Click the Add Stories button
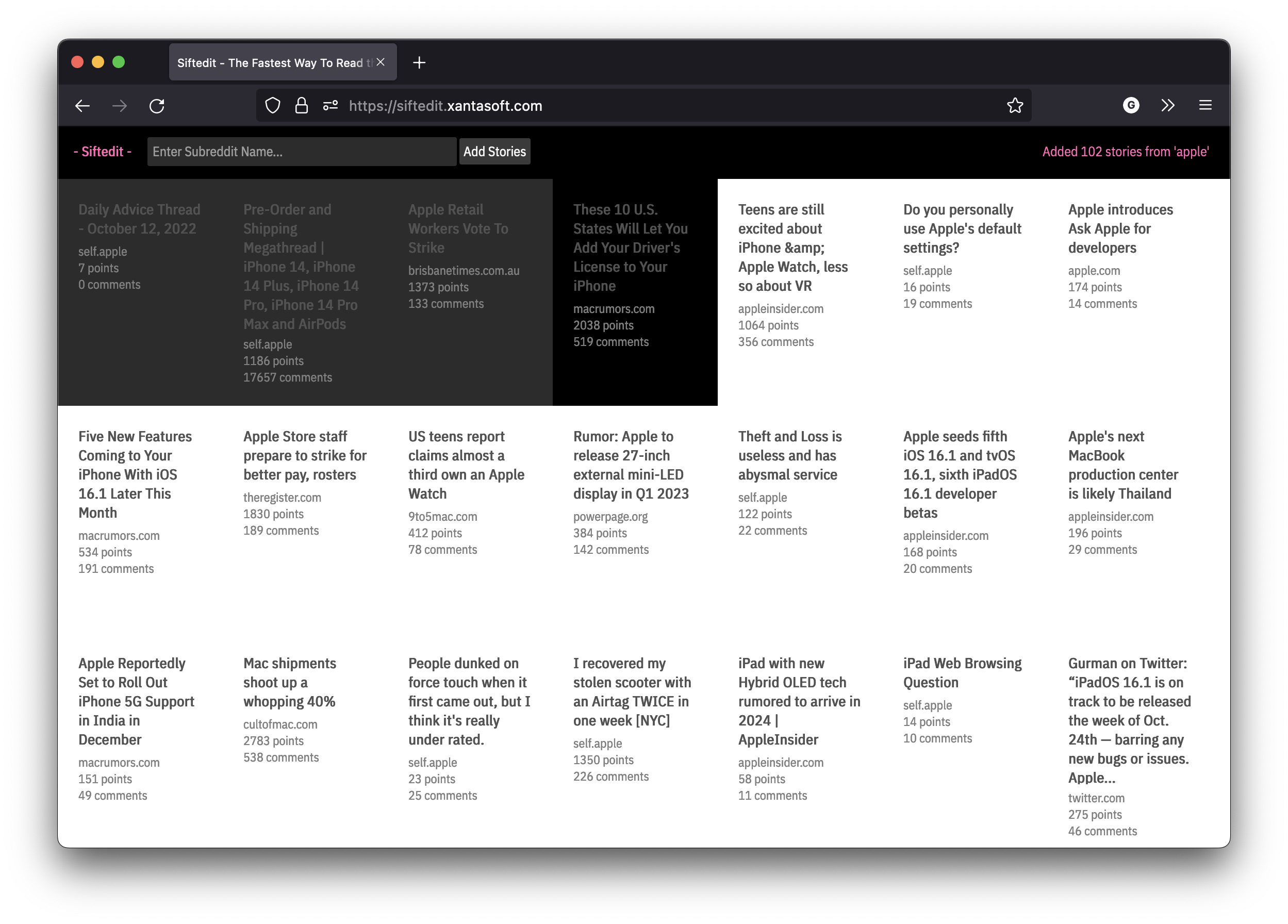This screenshot has height=924, width=1288. point(494,152)
